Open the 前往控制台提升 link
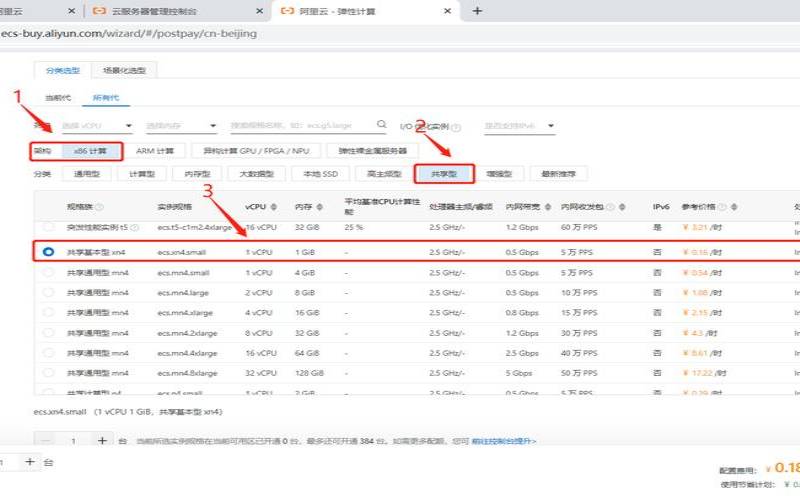The width and height of the screenshot is (800, 500). click(504, 441)
